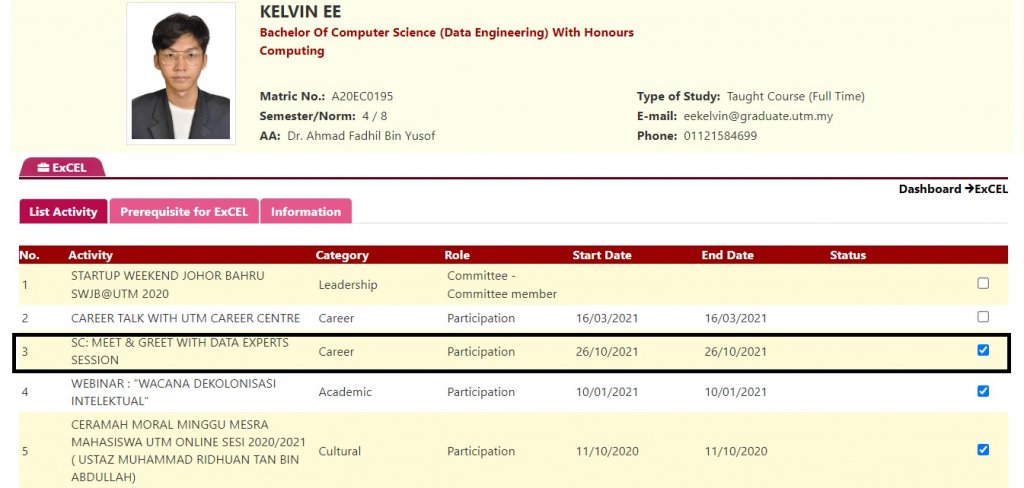Select the main ExCEL tab
The height and width of the screenshot is (488, 1024).
coord(62,168)
